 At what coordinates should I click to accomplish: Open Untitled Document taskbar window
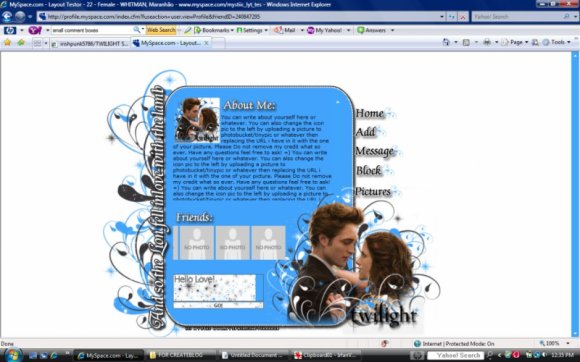pyautogui.click(x=253, y=355)
